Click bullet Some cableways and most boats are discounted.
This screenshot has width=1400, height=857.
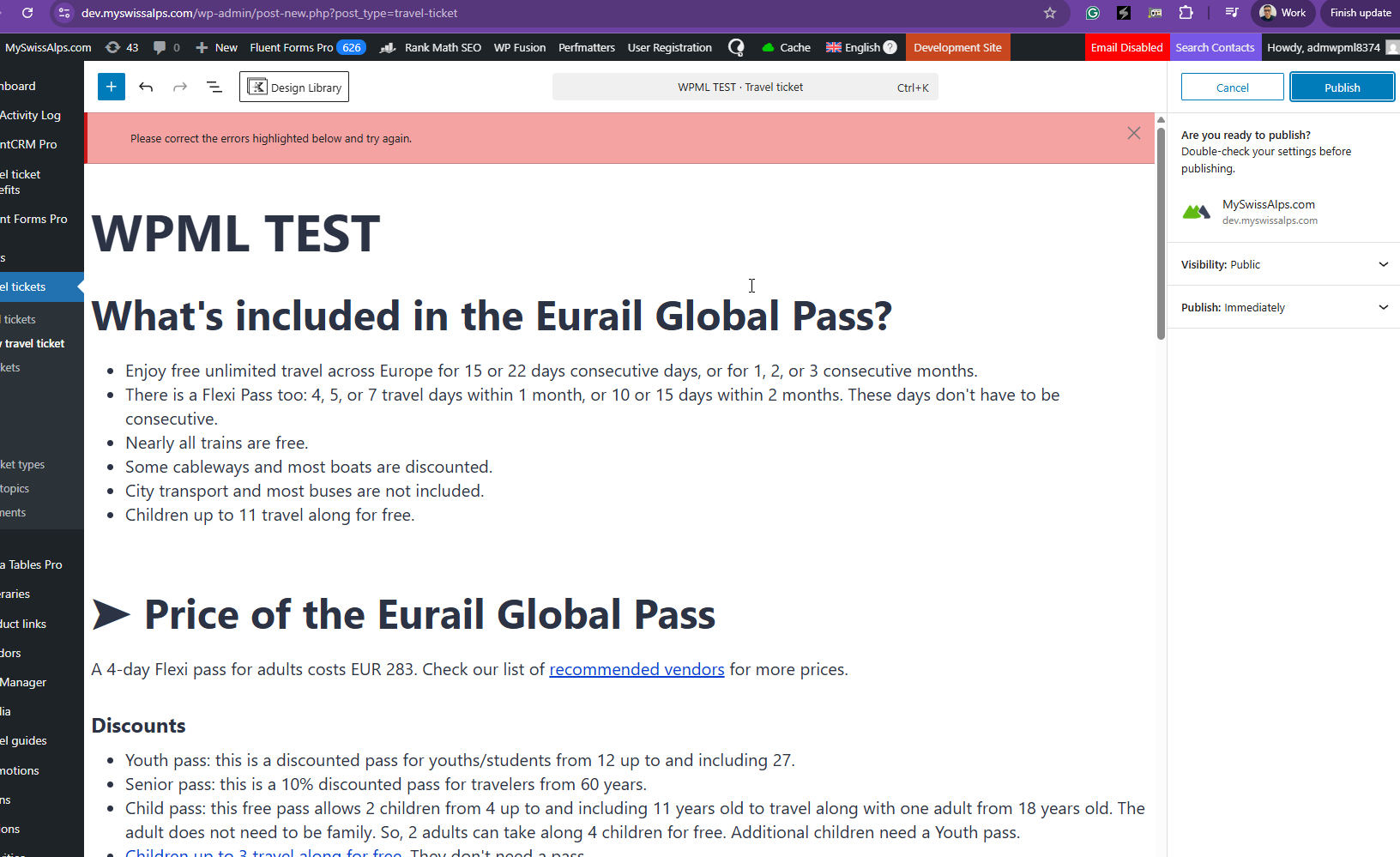point(309,467)
